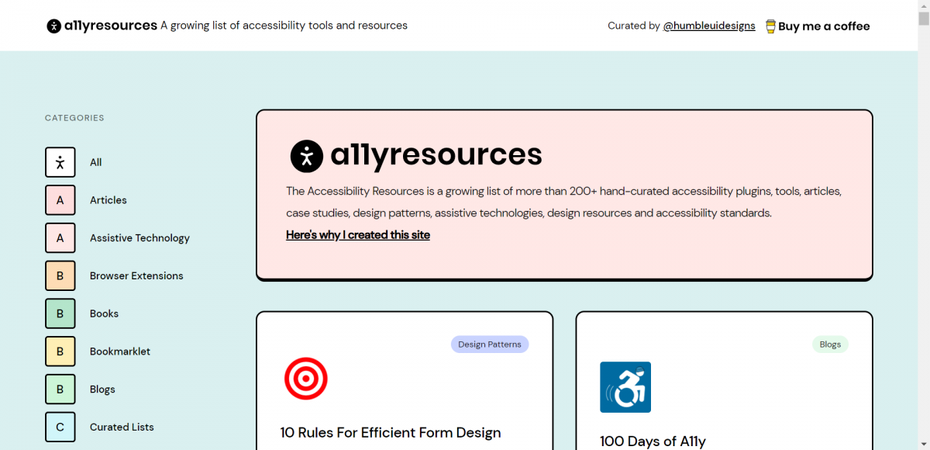Click the wheelchair icon on 100 Days card

(x=625, y=387)
